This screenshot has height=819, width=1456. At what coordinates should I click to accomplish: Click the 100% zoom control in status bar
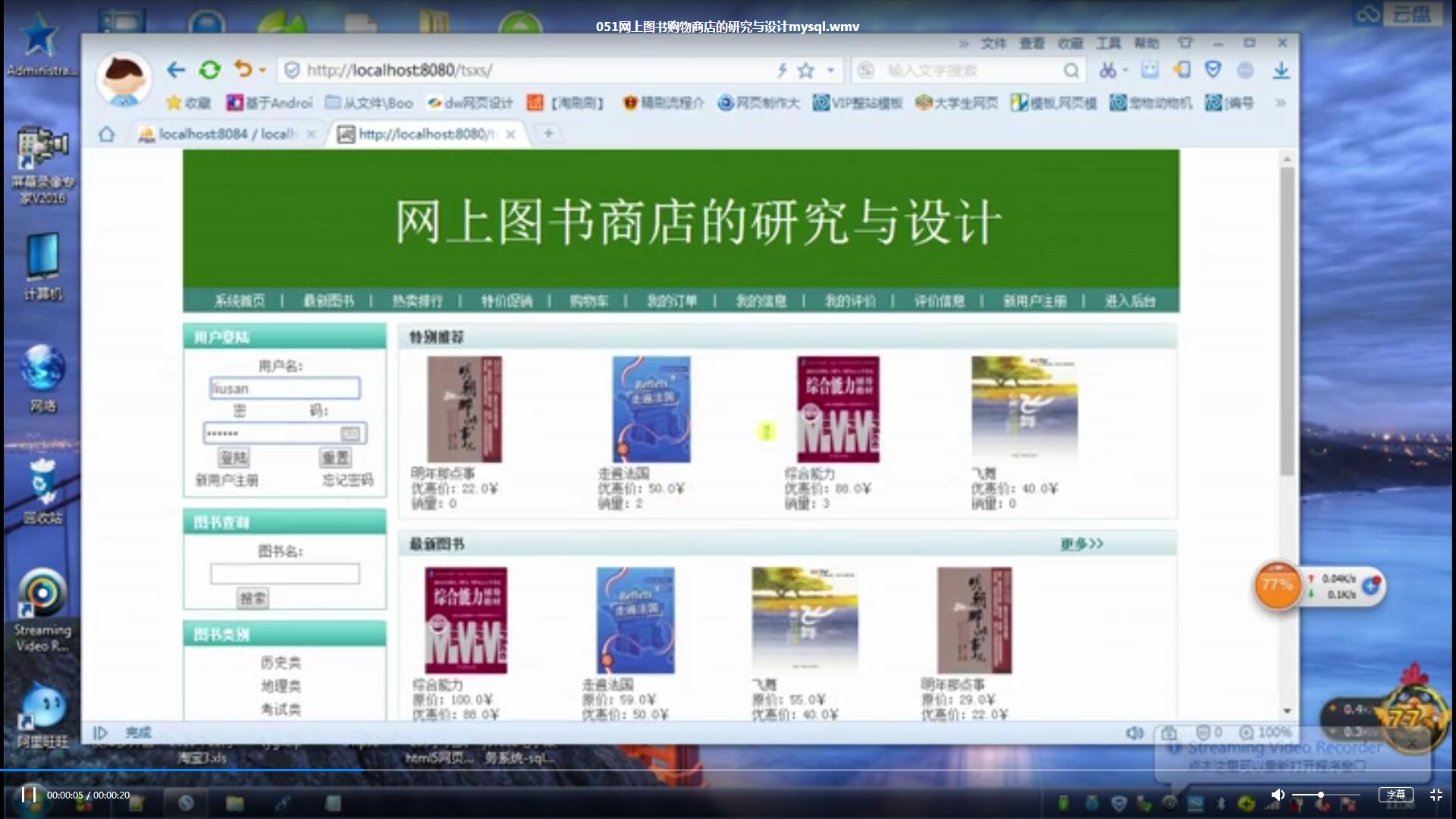[1265, 733]
